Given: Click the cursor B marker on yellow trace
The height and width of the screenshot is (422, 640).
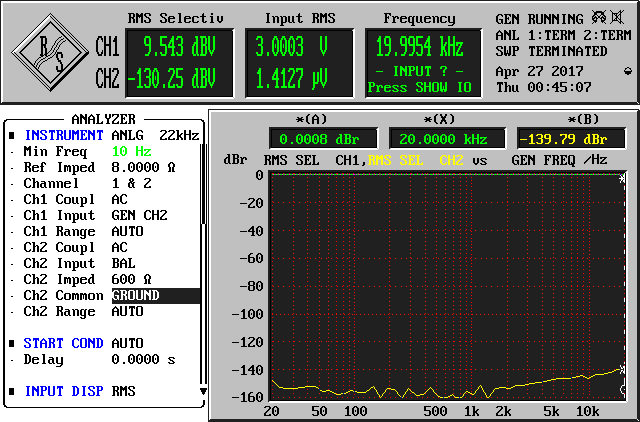Looking at the screenshot, I should (x=621, y=370).
